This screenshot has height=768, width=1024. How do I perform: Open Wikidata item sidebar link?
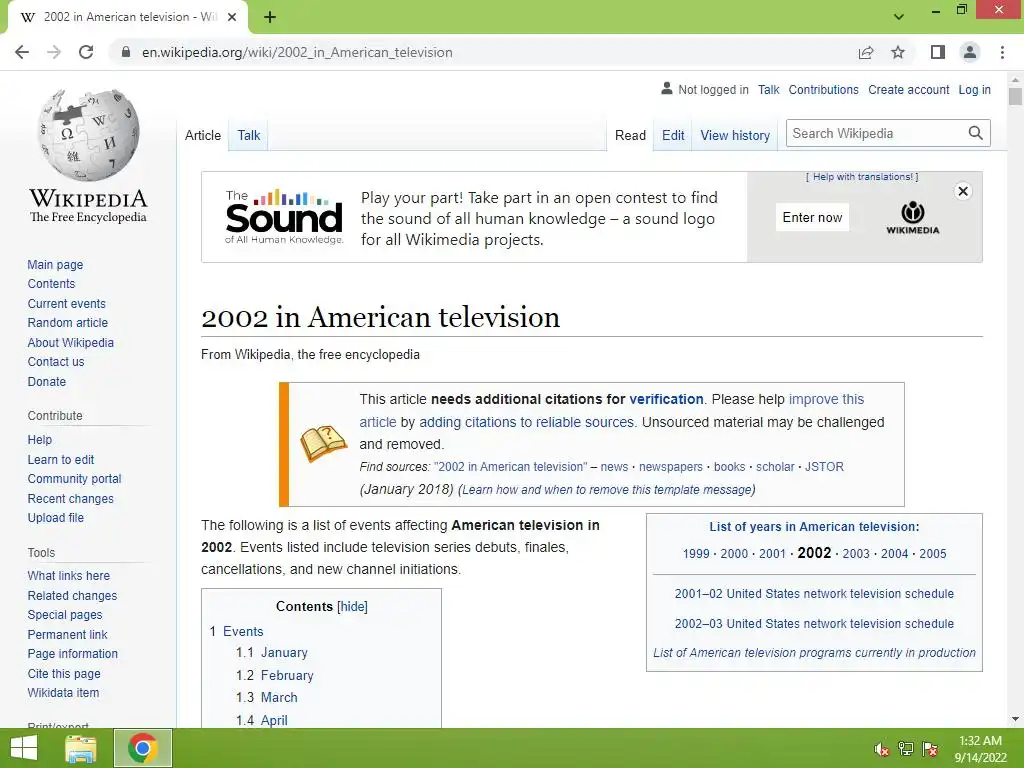pos(63,693)
